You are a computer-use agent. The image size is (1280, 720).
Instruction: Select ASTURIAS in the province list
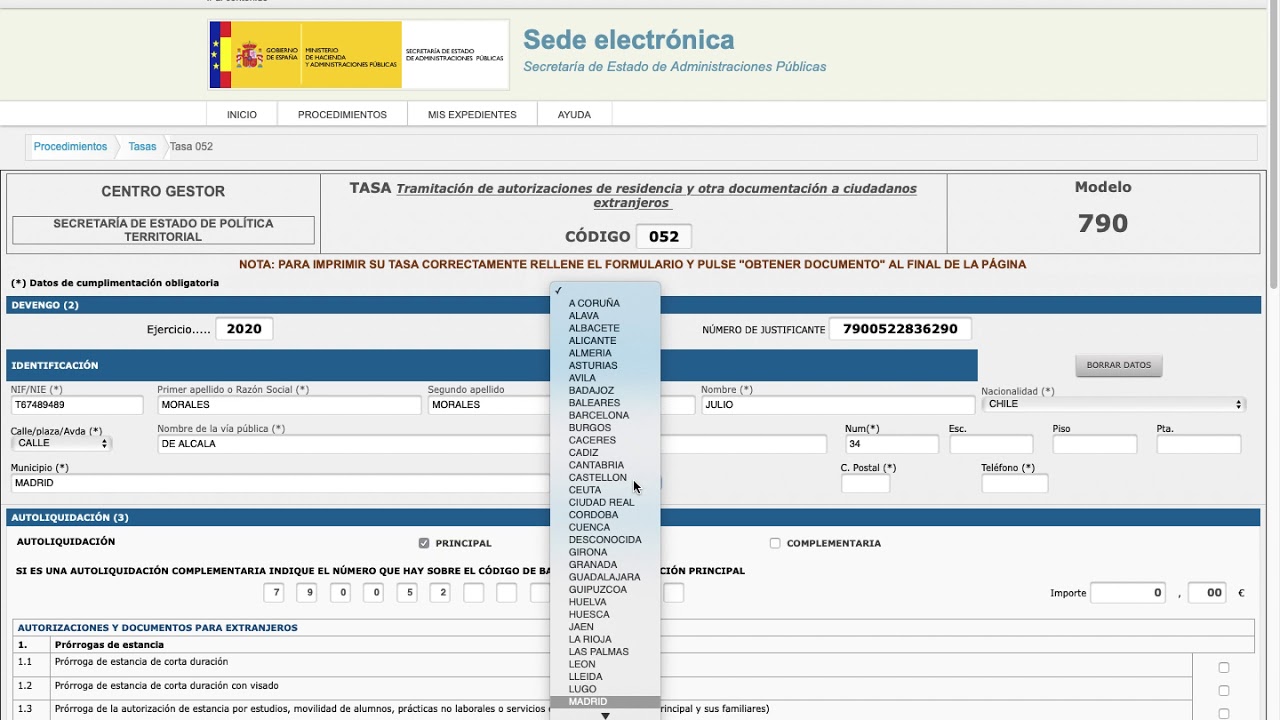pos(605,365)
